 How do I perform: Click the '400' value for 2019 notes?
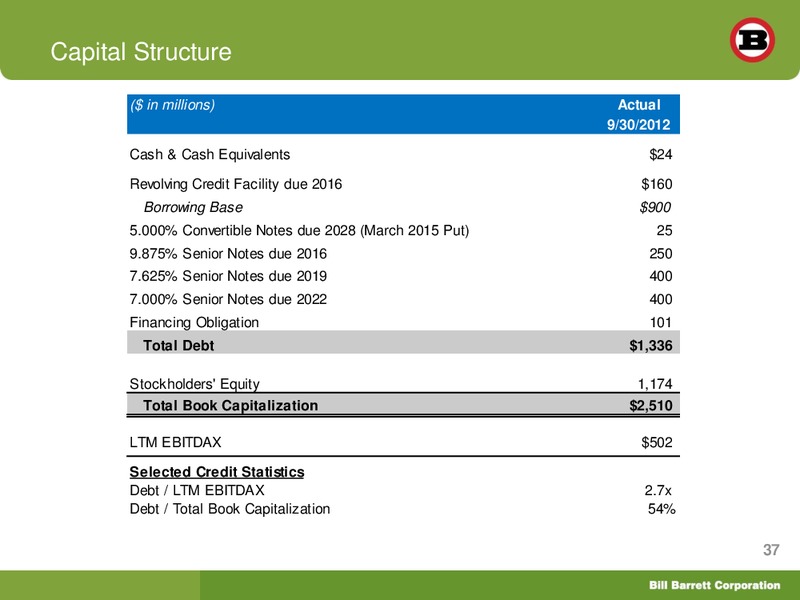pos(661,276)
